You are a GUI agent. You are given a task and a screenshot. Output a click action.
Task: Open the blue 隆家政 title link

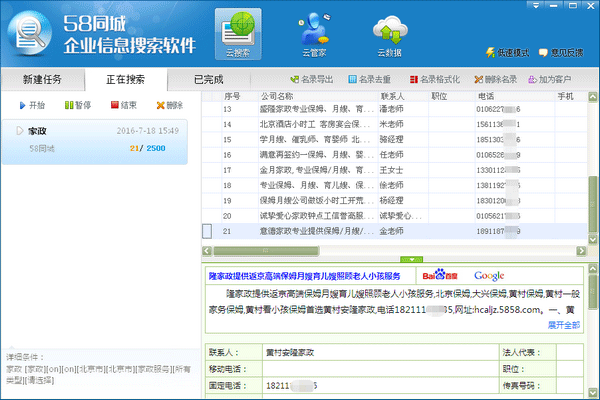pyautogui.click(x=305, y=276)
